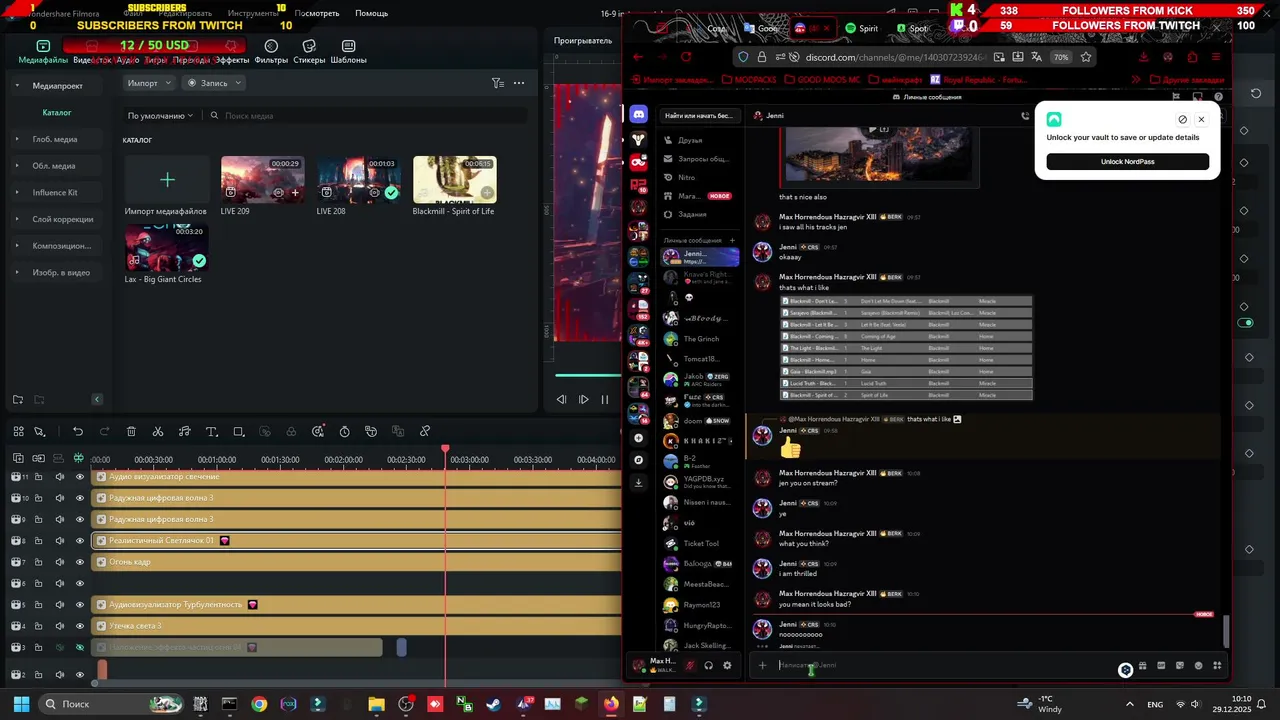Viewport: 1280px width, 720px height.
Task: Bookmark this page with the star icon
Action: [1086, 57]
